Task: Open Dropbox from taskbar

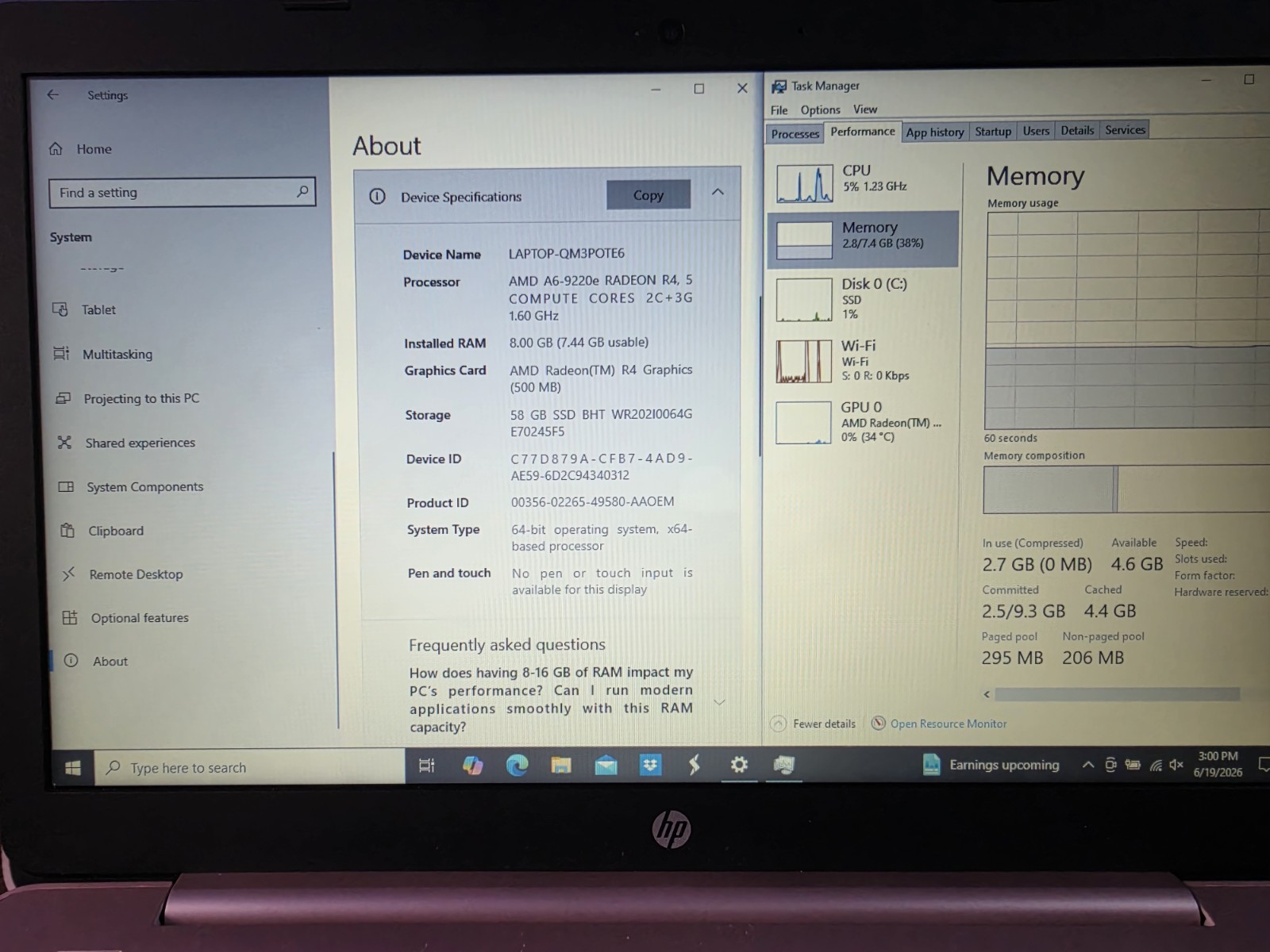Action: click(x=650, y=766)
